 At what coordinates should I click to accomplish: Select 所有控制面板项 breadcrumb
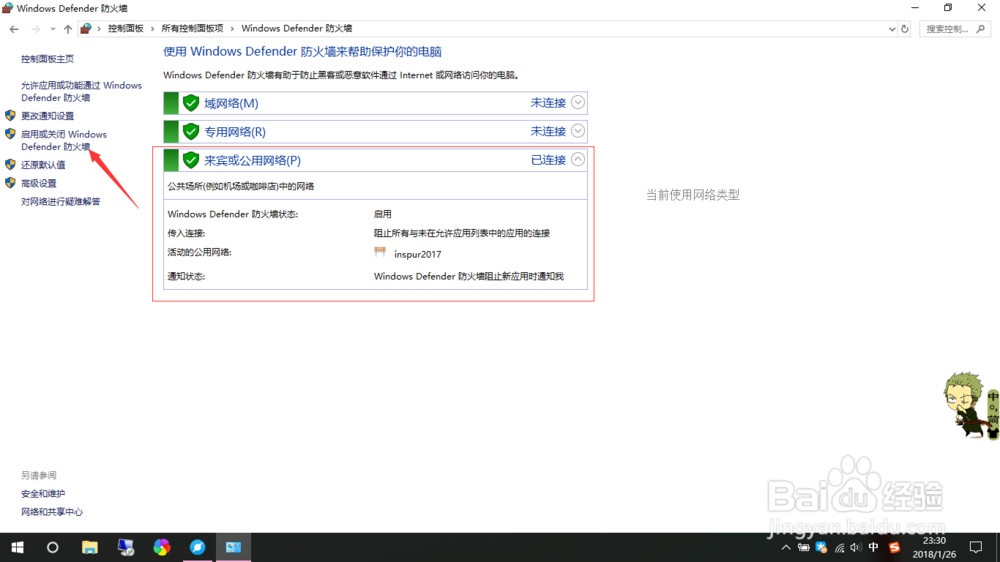[192, 29]
